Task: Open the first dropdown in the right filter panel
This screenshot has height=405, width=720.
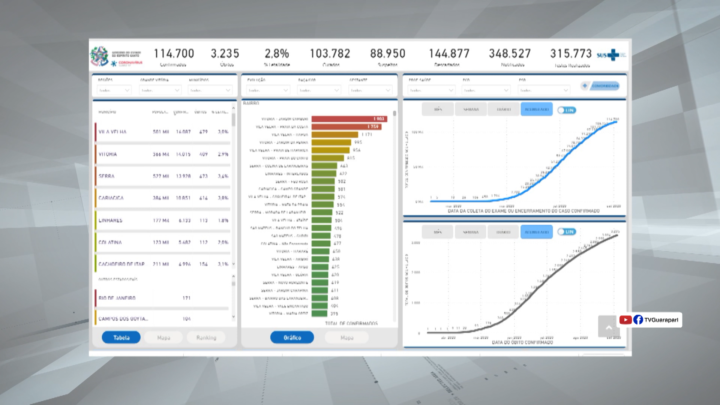Action: click(431, 90)
